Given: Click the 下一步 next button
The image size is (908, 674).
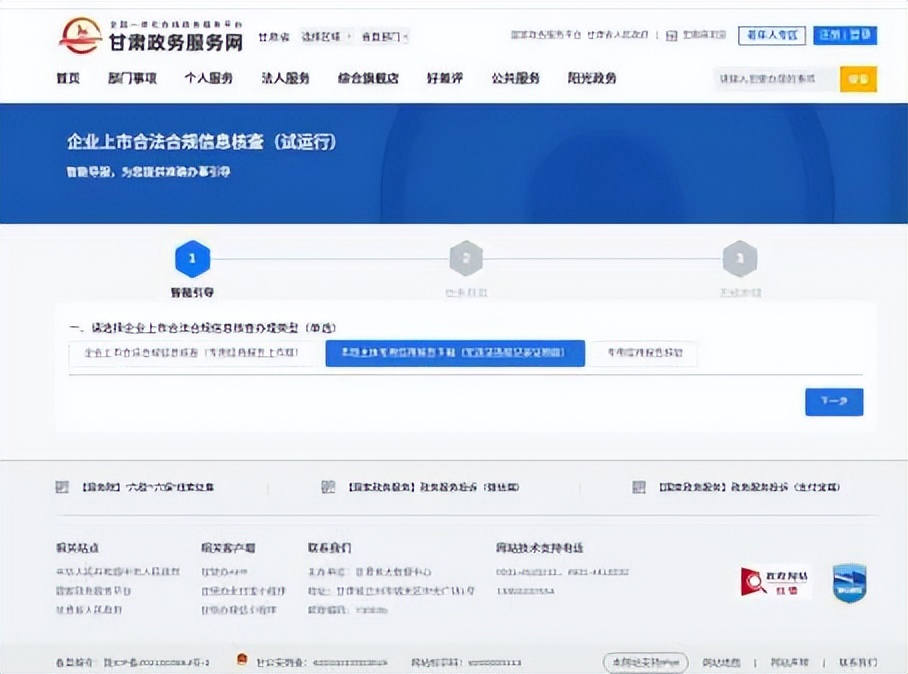Looking at the screenshot, I should click(x=833, y=402).
